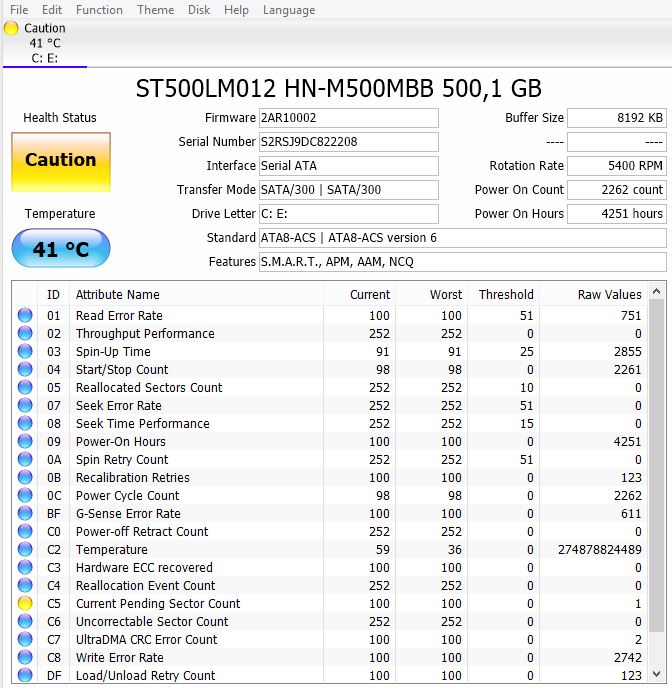This screenshot has width=672, height=688.
Task: Click the Rotation Rate value 5400 RPM
Action: (x=617, y=166)
